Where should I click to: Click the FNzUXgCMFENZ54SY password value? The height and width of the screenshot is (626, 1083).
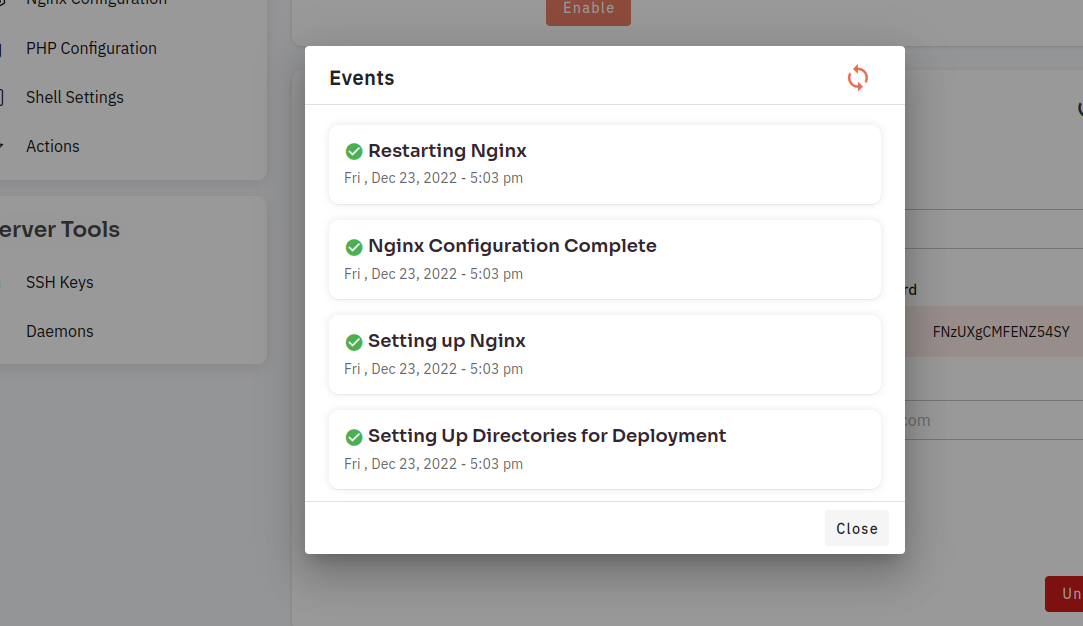click(x=1001, y=332)
